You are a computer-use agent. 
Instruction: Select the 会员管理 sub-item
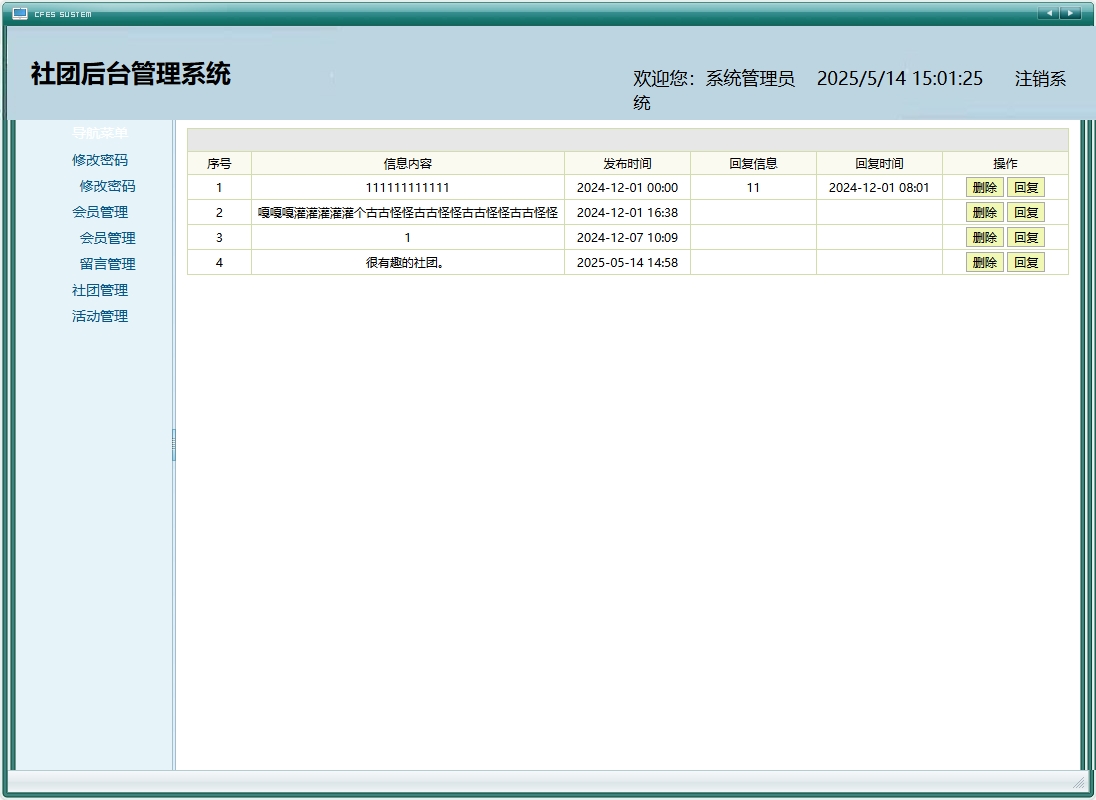coord(107,238)
